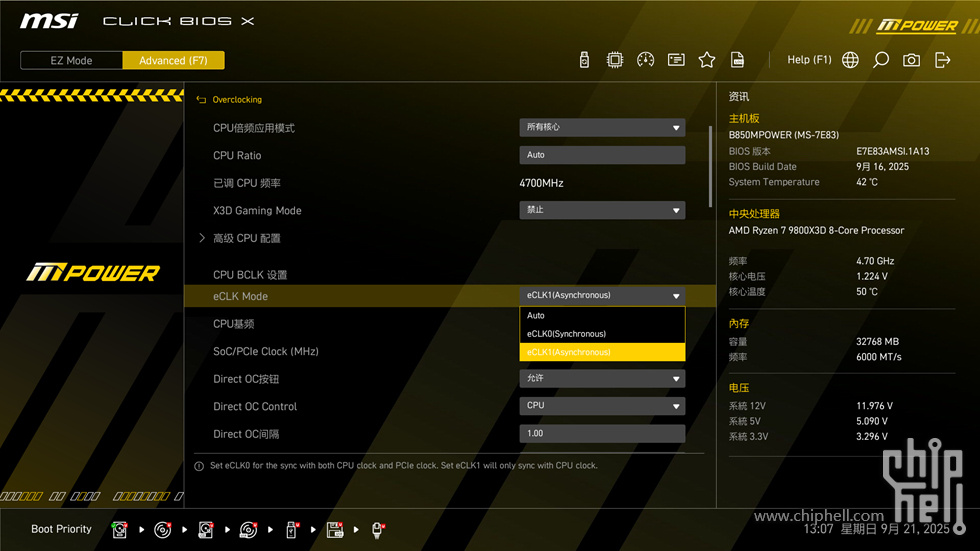Image resolution: width=980 pixels, height=551 pixels.
Task: Click the 32768 MB memory capacity value
Action: coord(878,342)
